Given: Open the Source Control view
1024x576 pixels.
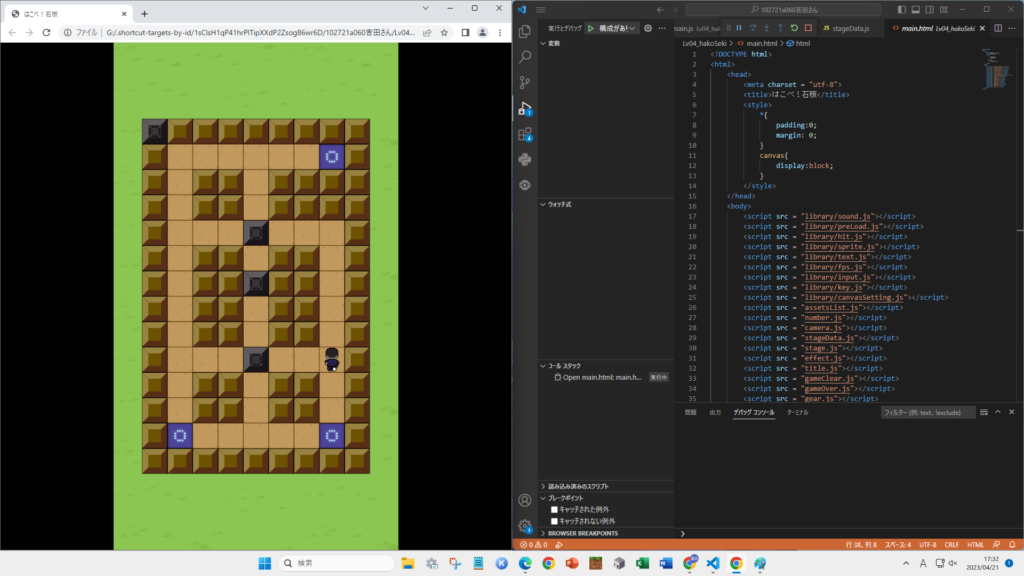Looking at the screenshot, I should click(525, 82).
